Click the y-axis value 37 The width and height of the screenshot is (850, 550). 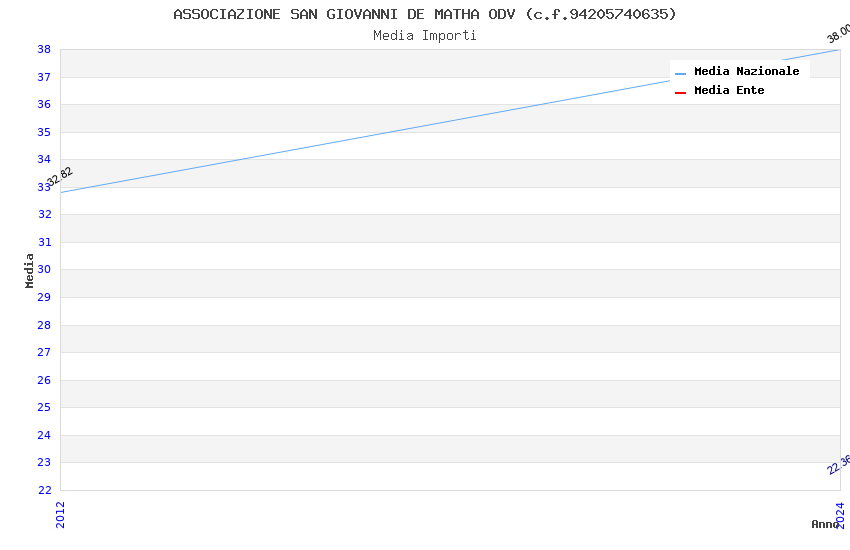click(44, 77)
